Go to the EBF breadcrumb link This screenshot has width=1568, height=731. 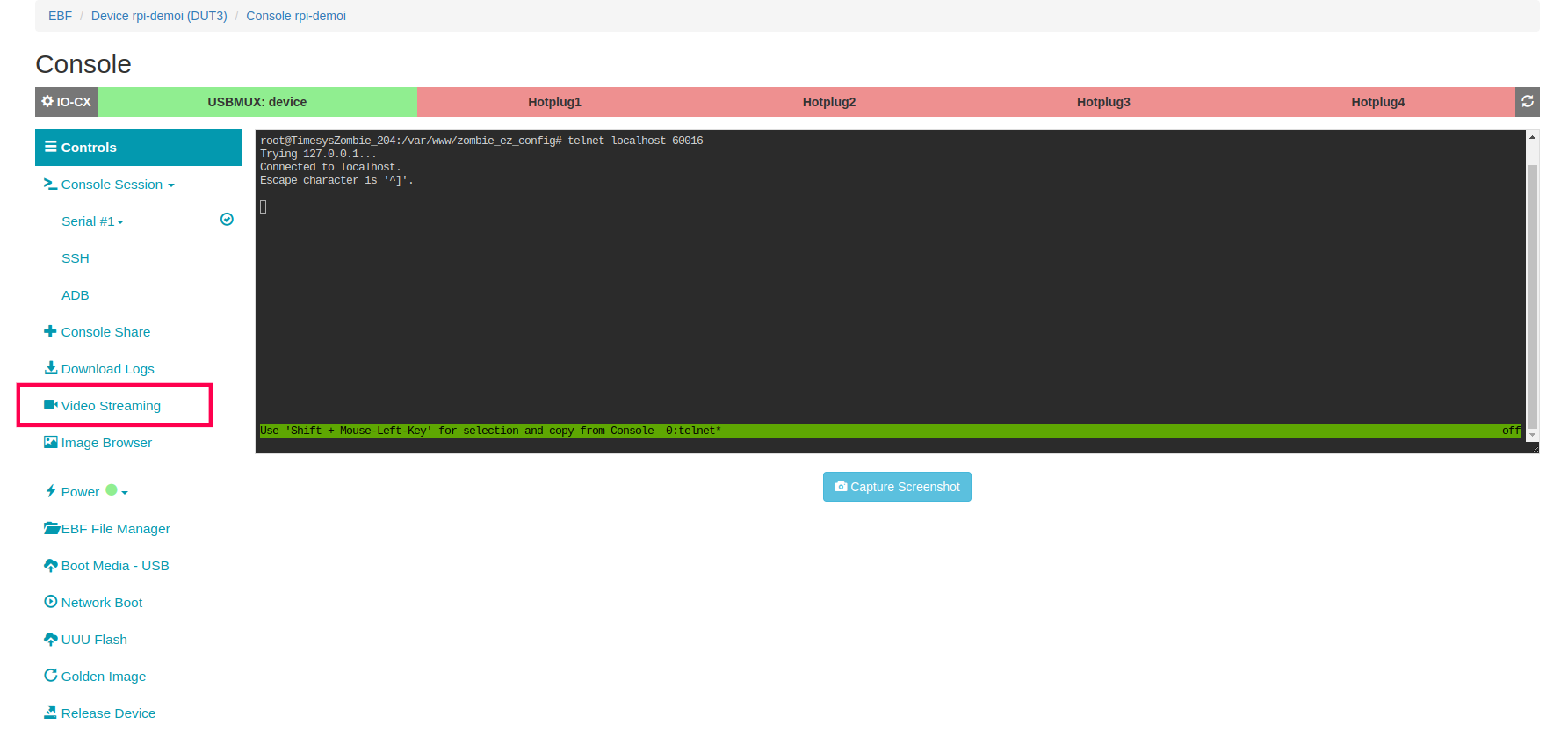[x=60, y=16]
